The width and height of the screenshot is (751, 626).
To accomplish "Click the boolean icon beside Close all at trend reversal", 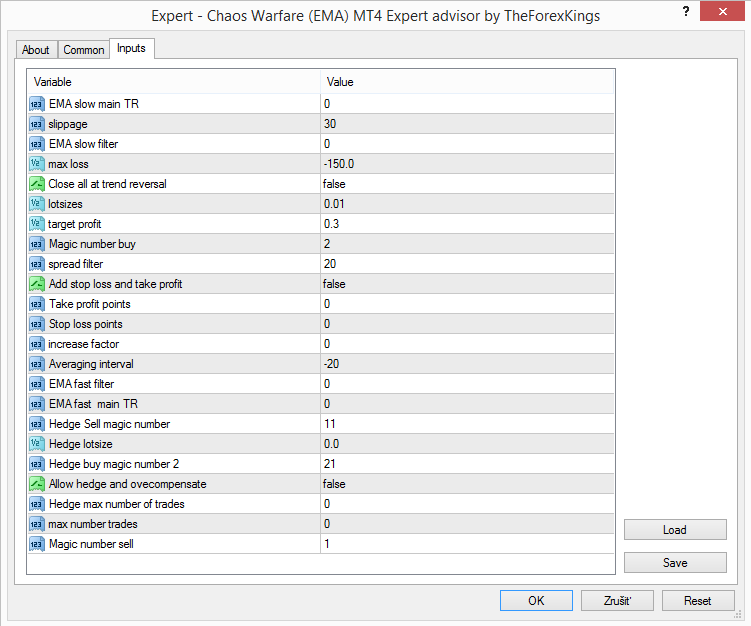I will tap(37, 184).
